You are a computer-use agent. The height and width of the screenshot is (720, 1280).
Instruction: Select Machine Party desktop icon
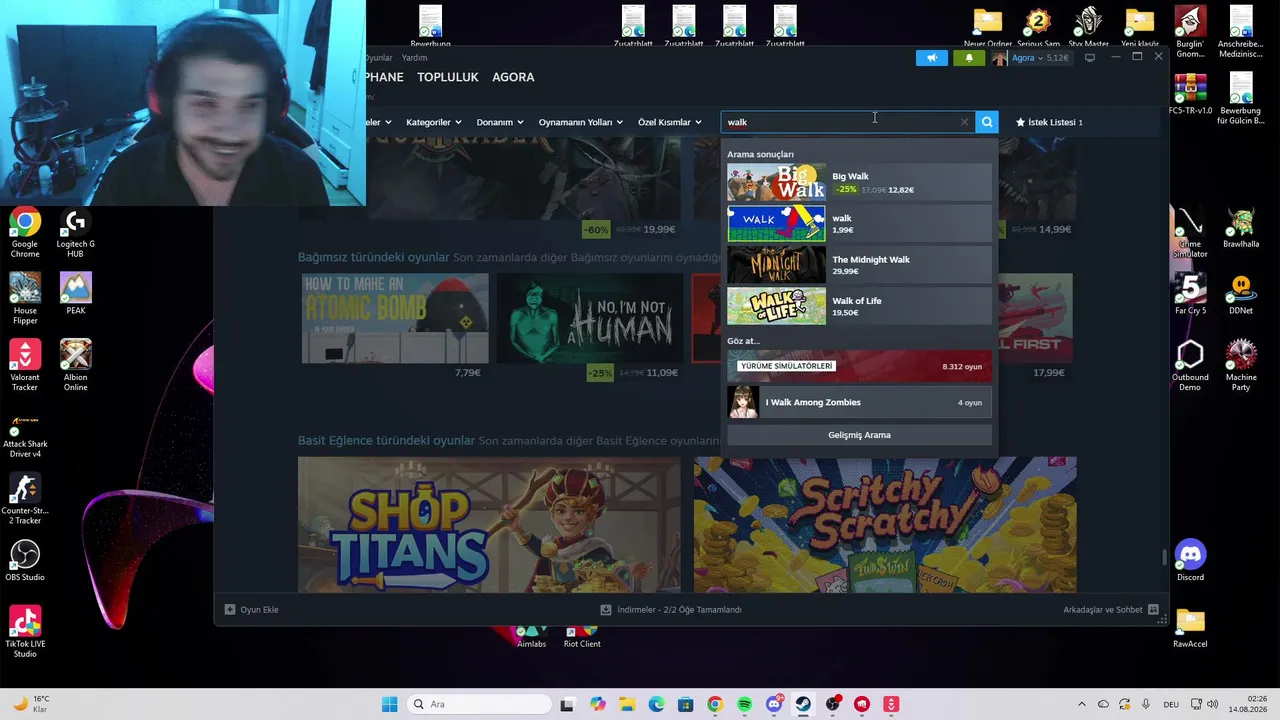pyautogui.click(x=1241, y=366)
